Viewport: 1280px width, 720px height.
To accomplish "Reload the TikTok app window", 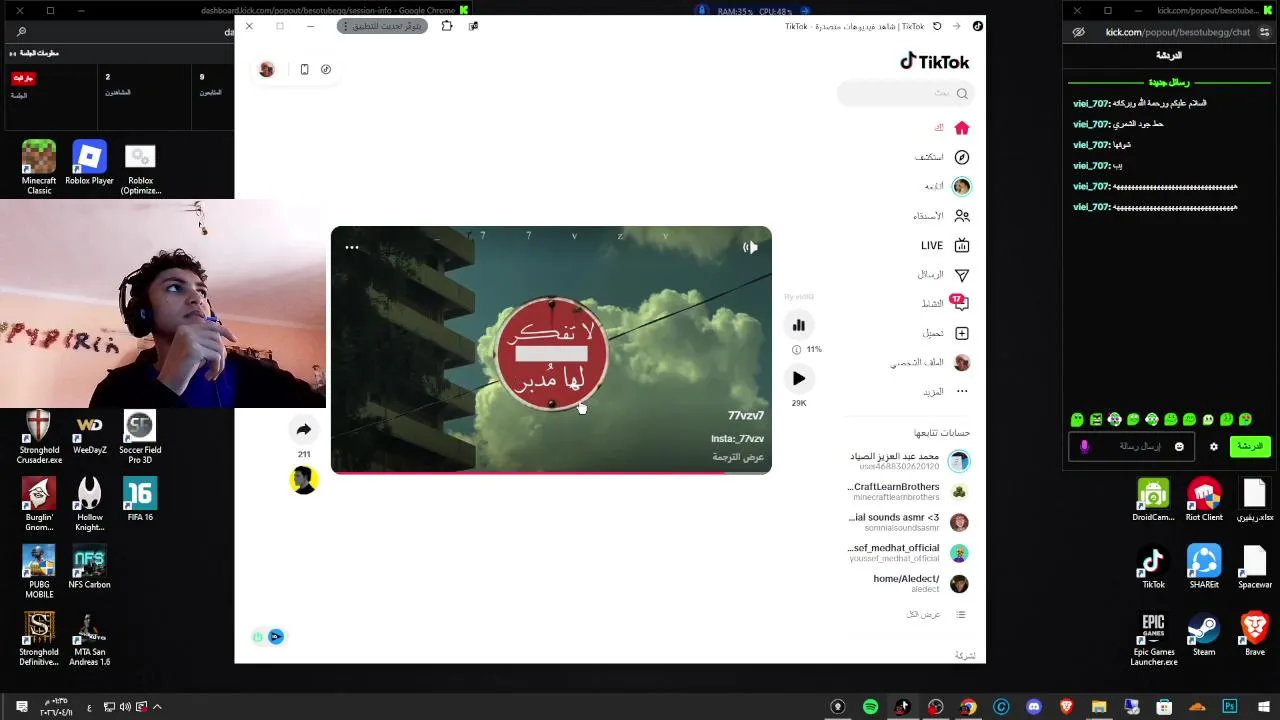I will [937, 26].
